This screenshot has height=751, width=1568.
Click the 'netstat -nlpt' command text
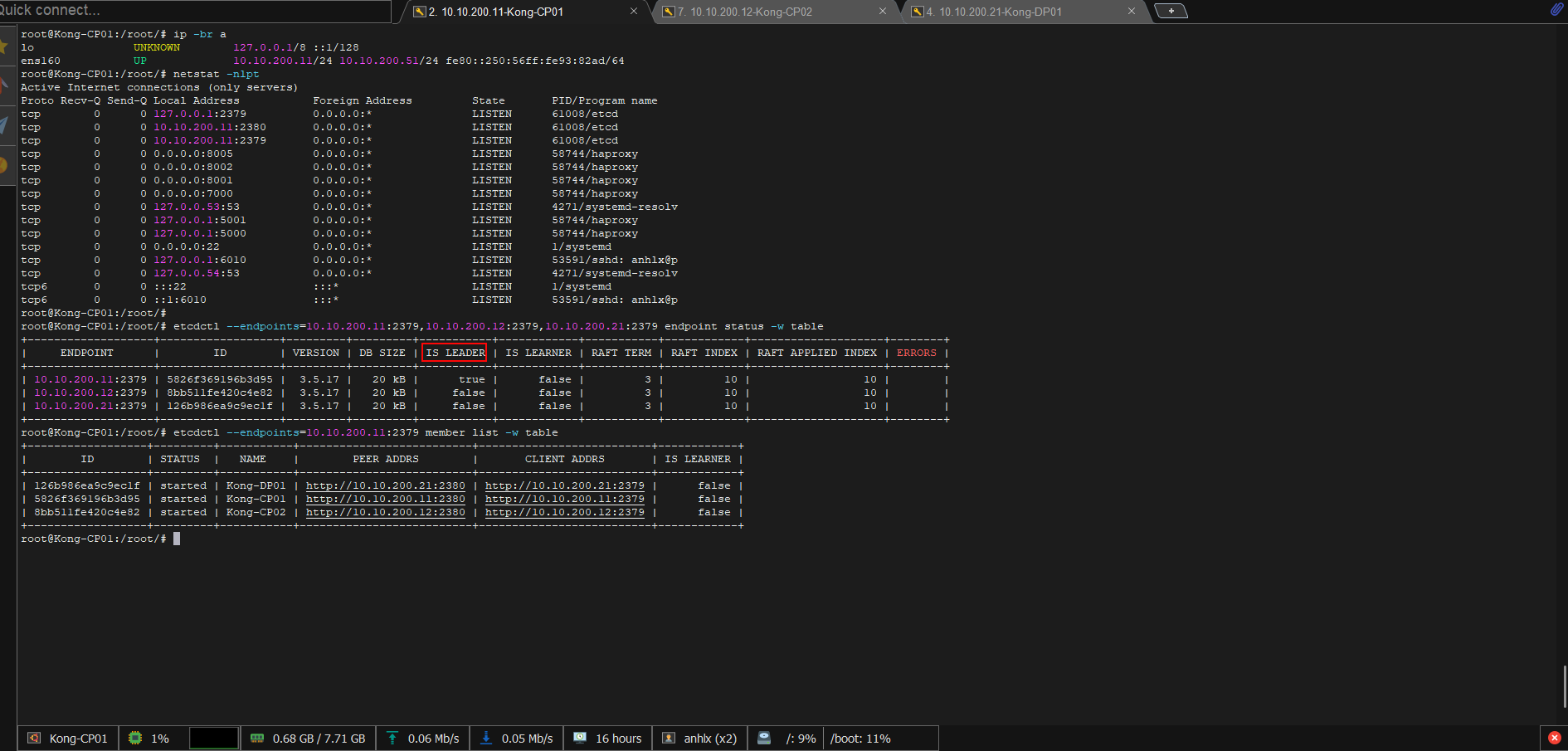click(x=217, y=74)
